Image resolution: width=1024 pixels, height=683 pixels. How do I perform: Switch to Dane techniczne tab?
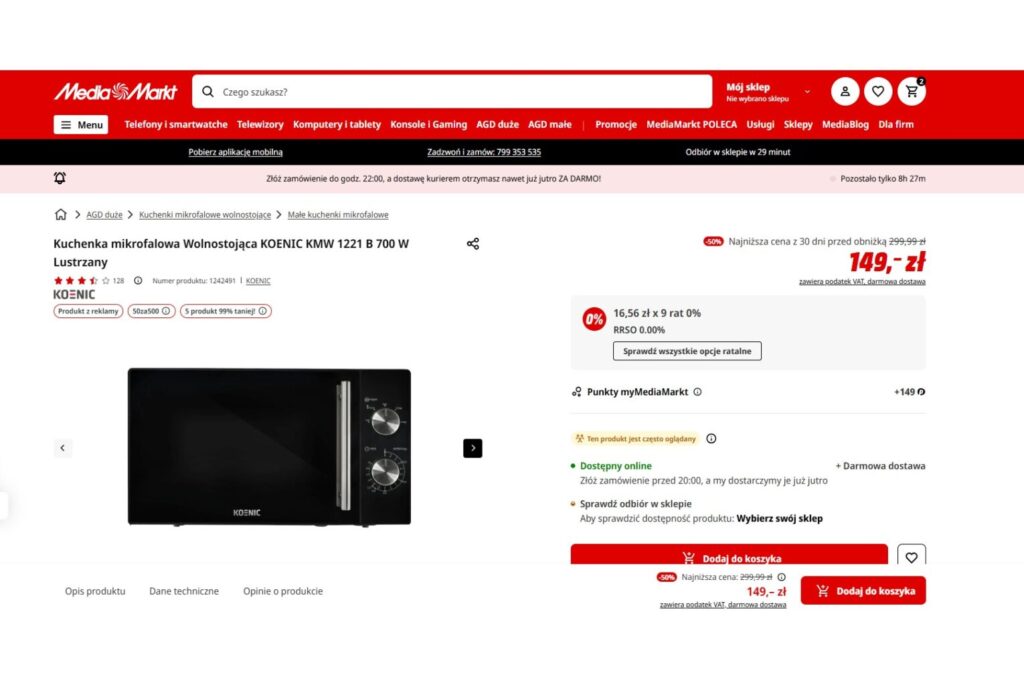184,591
